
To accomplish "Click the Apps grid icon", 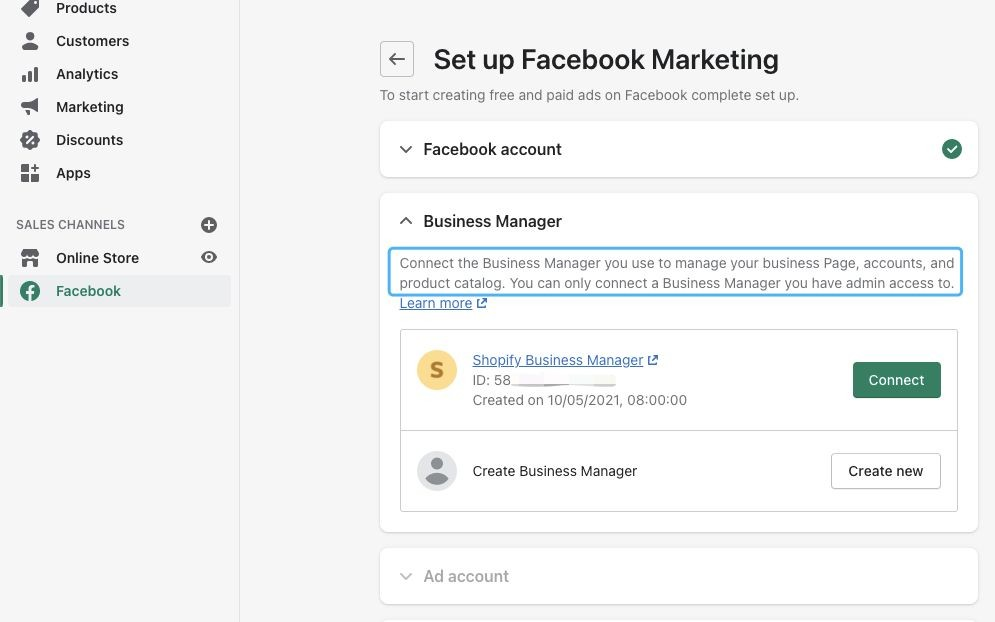I will pyautogui.click(x=30, y=173).
